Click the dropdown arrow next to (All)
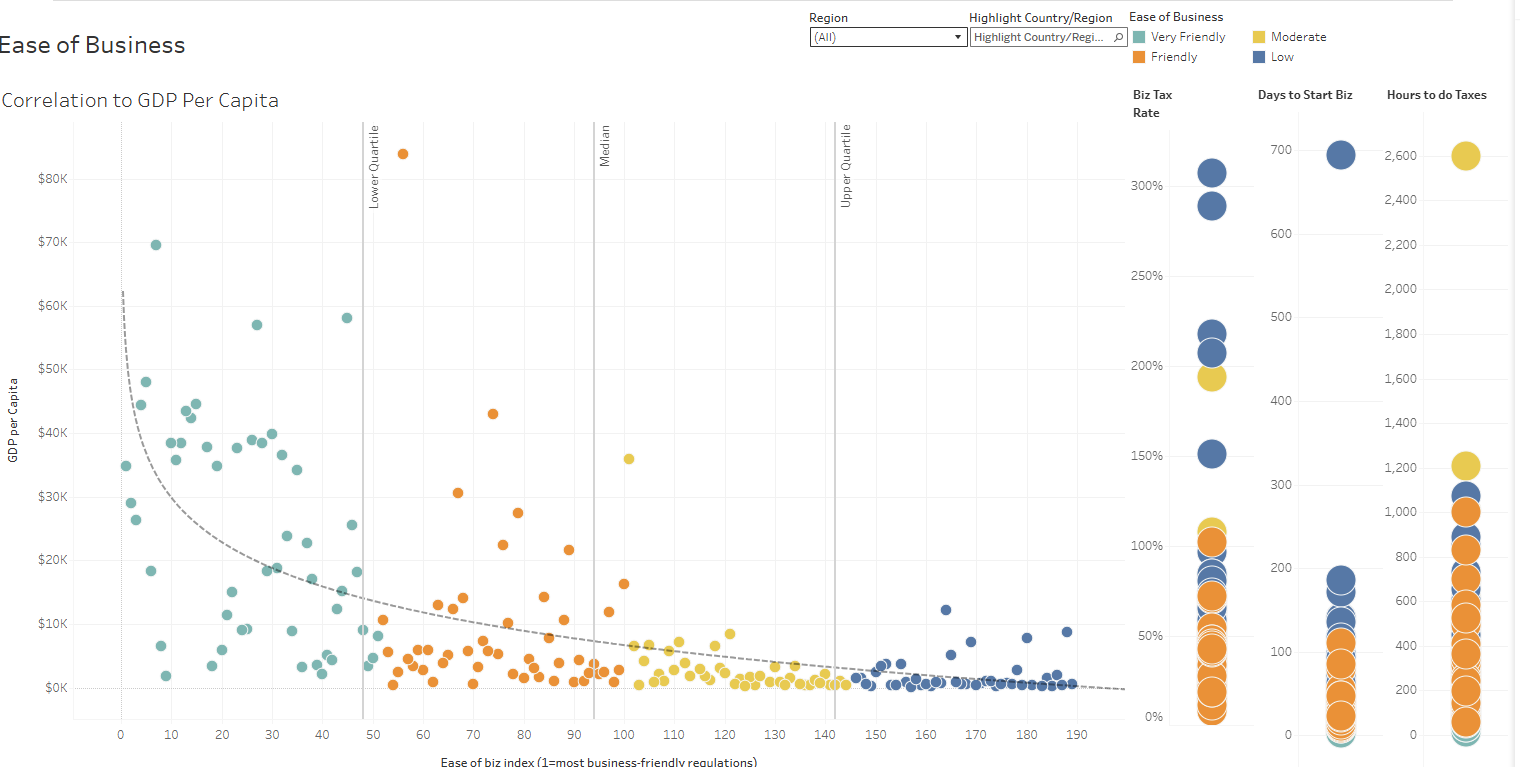 [957, 37]
